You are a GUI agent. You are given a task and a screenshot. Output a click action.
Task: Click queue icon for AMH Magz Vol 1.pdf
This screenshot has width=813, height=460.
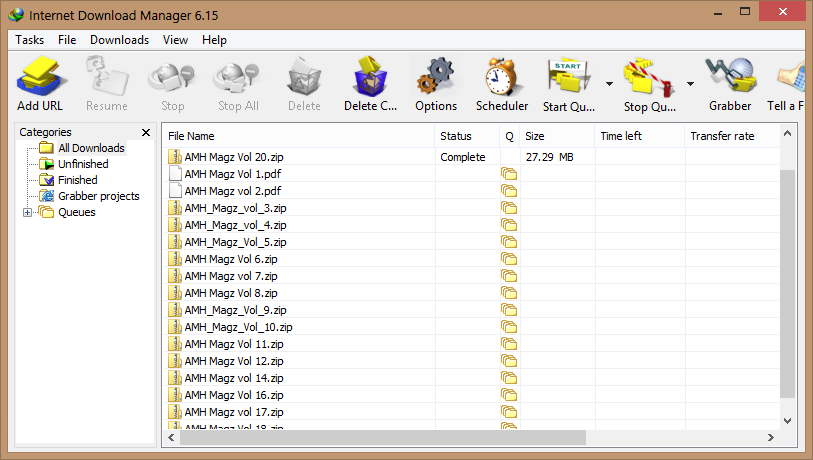click(x=509, y=174)
